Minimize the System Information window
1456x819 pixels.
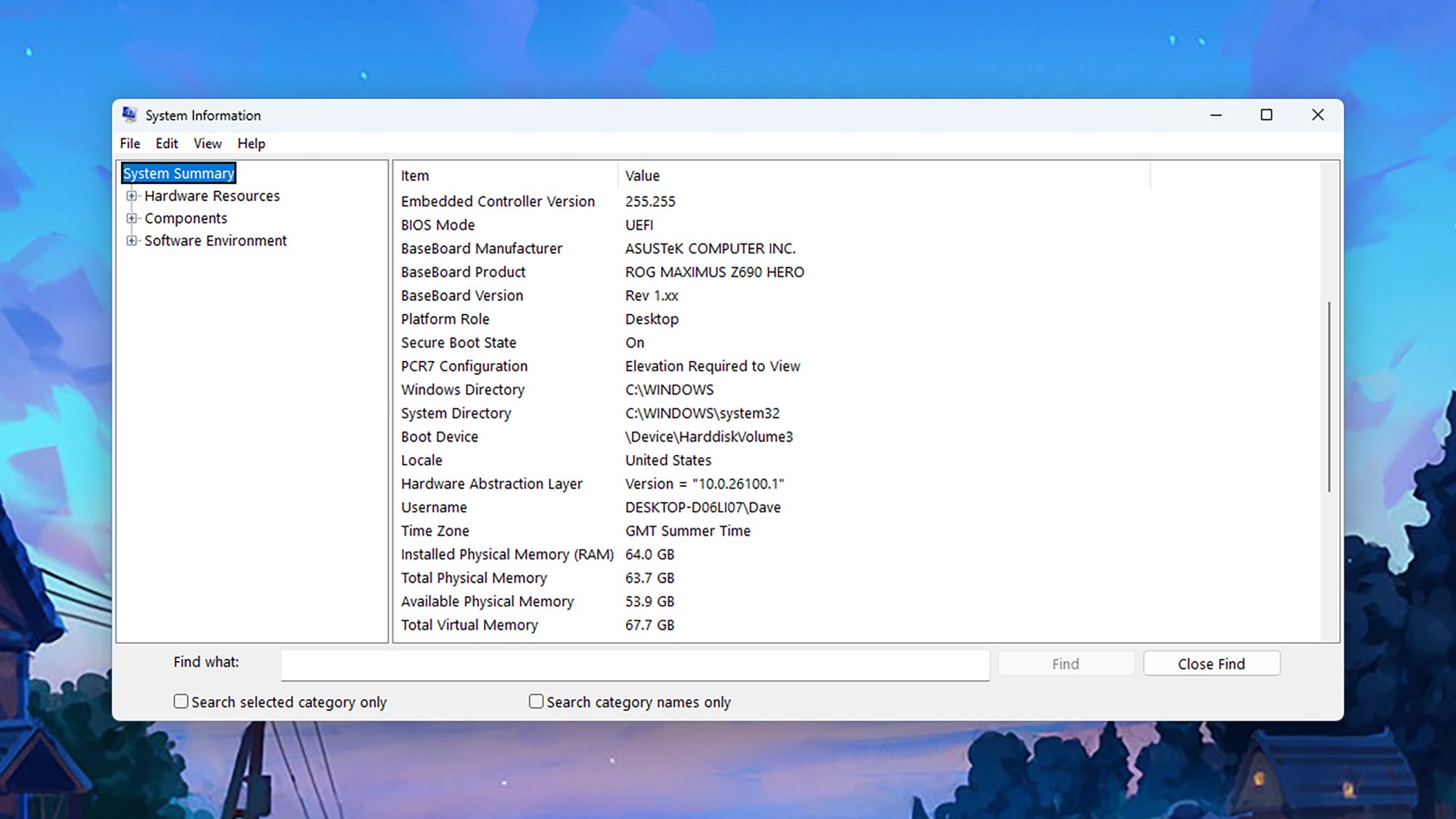(x=1216, y=115)
